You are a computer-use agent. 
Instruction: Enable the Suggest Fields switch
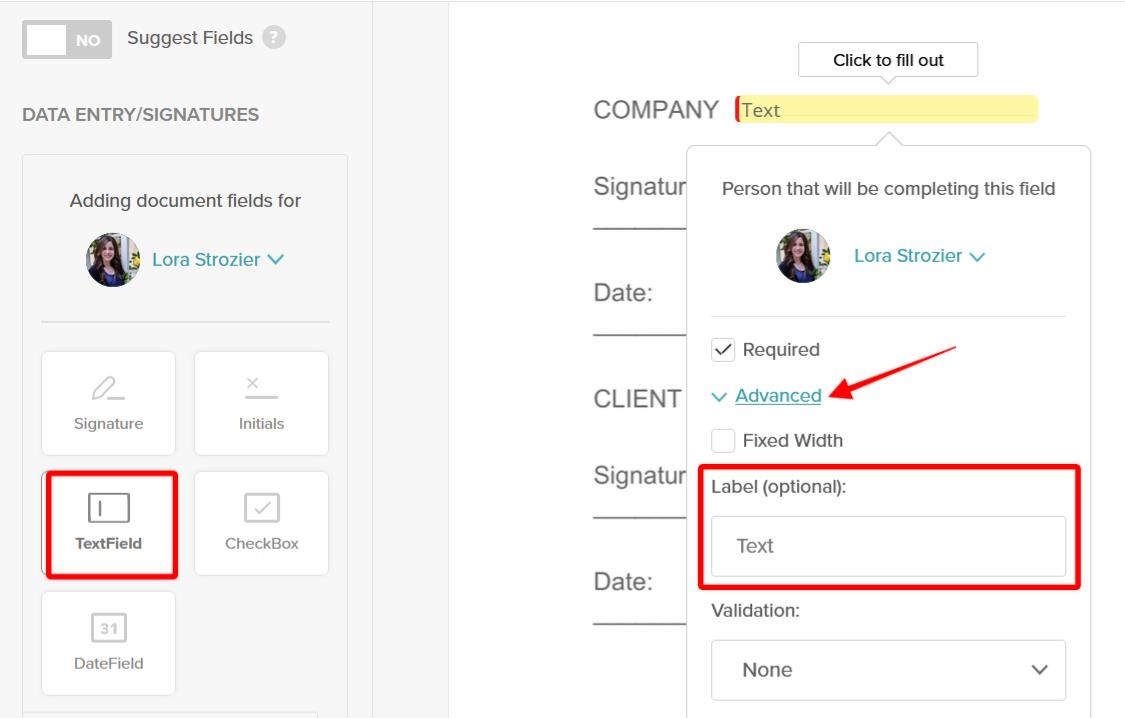pyautogui.click(x=66, y=38)
